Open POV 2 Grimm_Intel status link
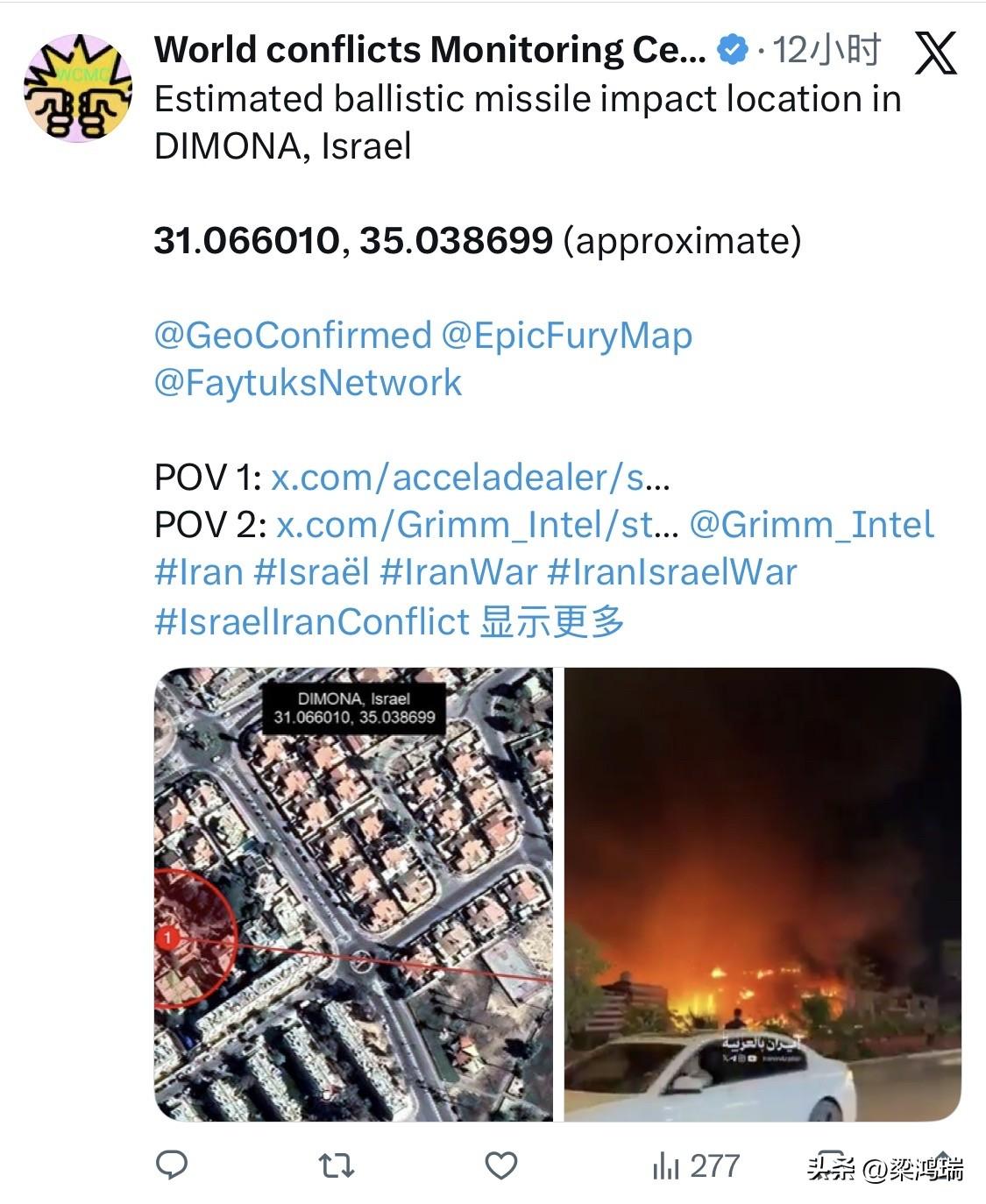This screenshot has width=986, height=1204. coord(477,525)
